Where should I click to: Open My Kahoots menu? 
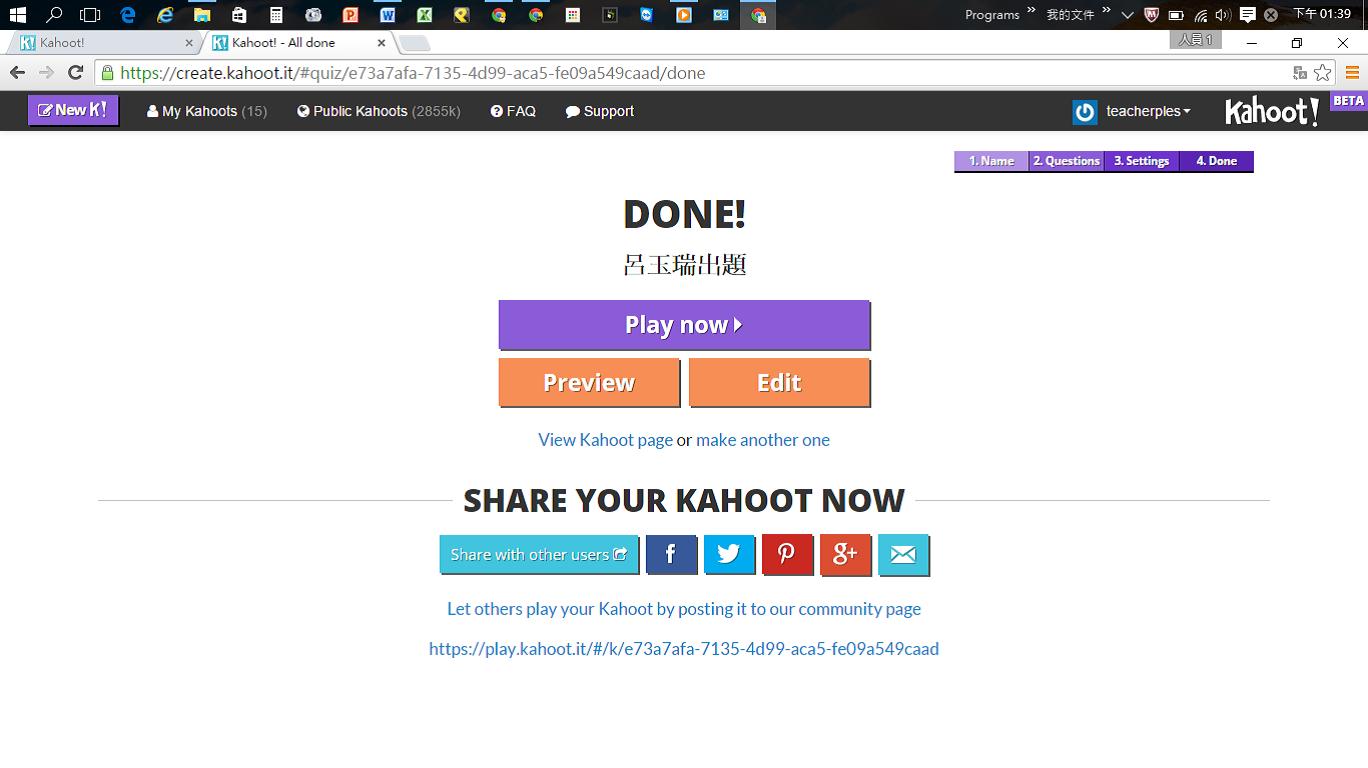(206, 111)
